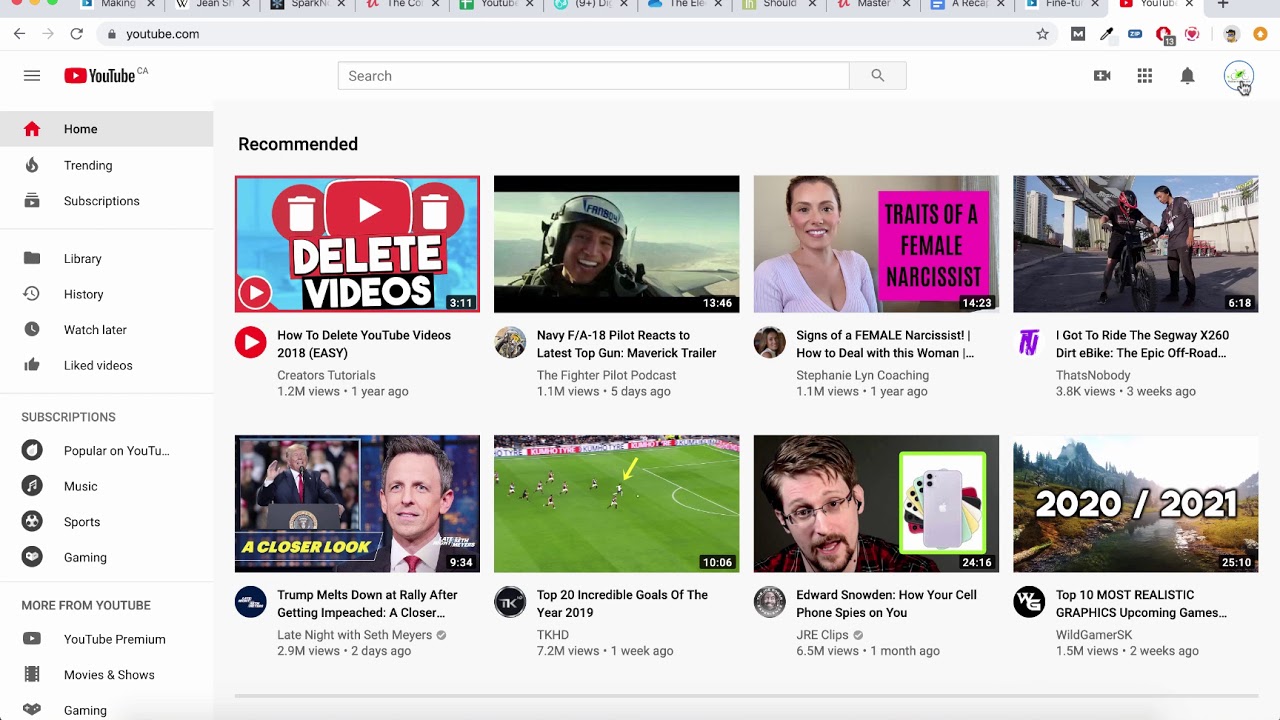Click the Creators Tutorials channel avatar
This screenshot has height=720, width=1280.
pos(251,343)
